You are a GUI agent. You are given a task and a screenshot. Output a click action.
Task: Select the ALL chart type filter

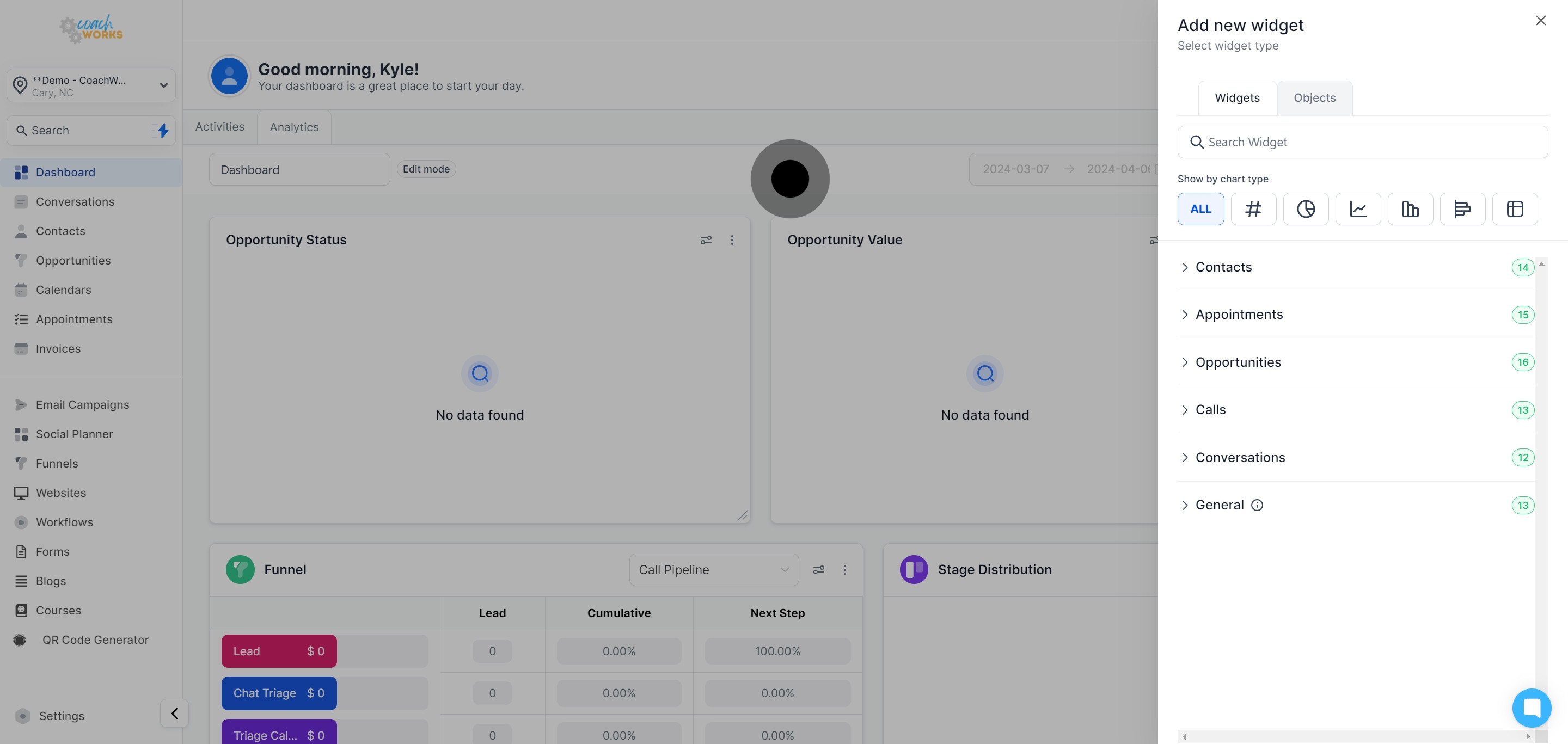pyautogui.click(x=1200, y=208)
